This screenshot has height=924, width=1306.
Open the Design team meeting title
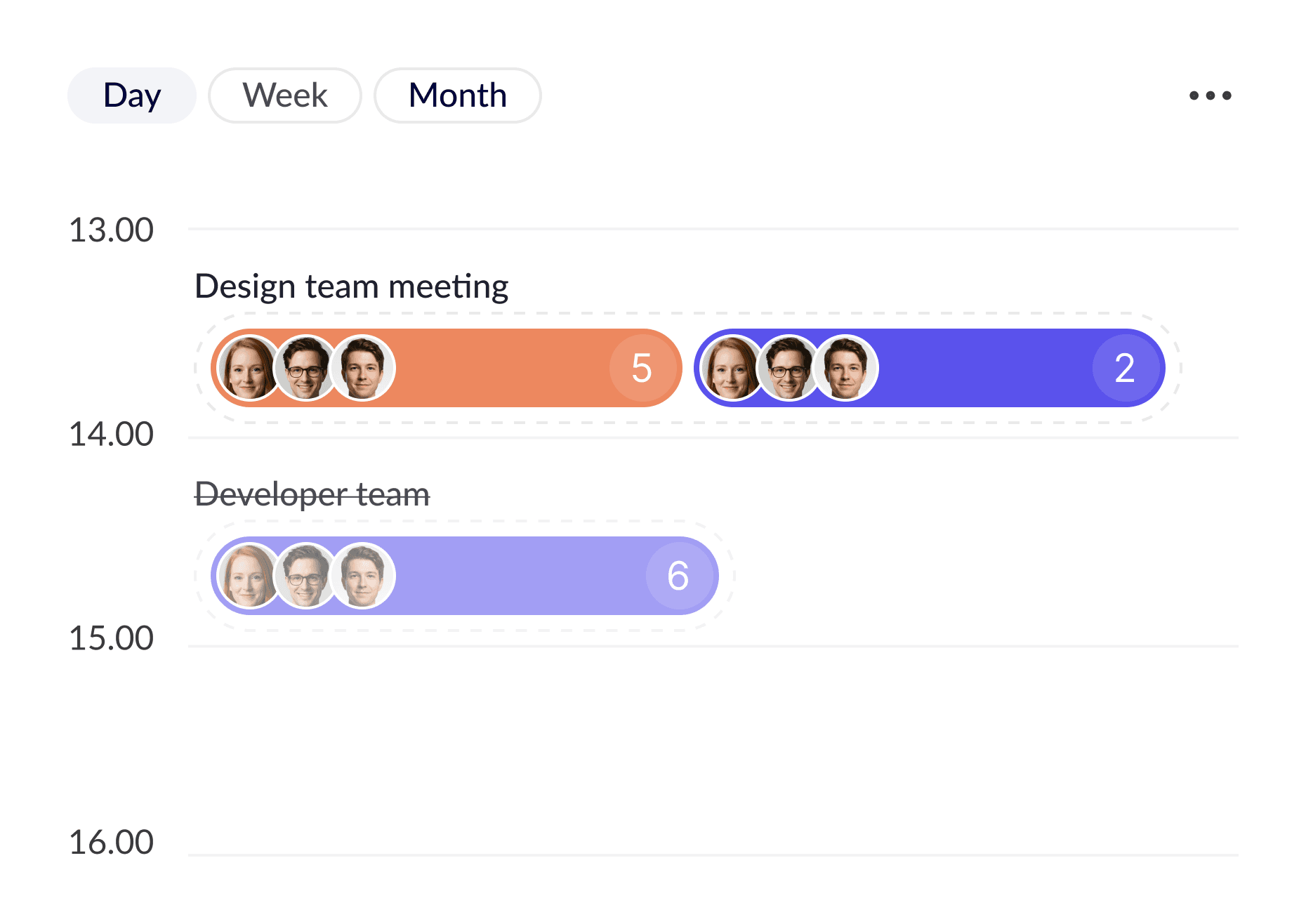tap(352, 286)
